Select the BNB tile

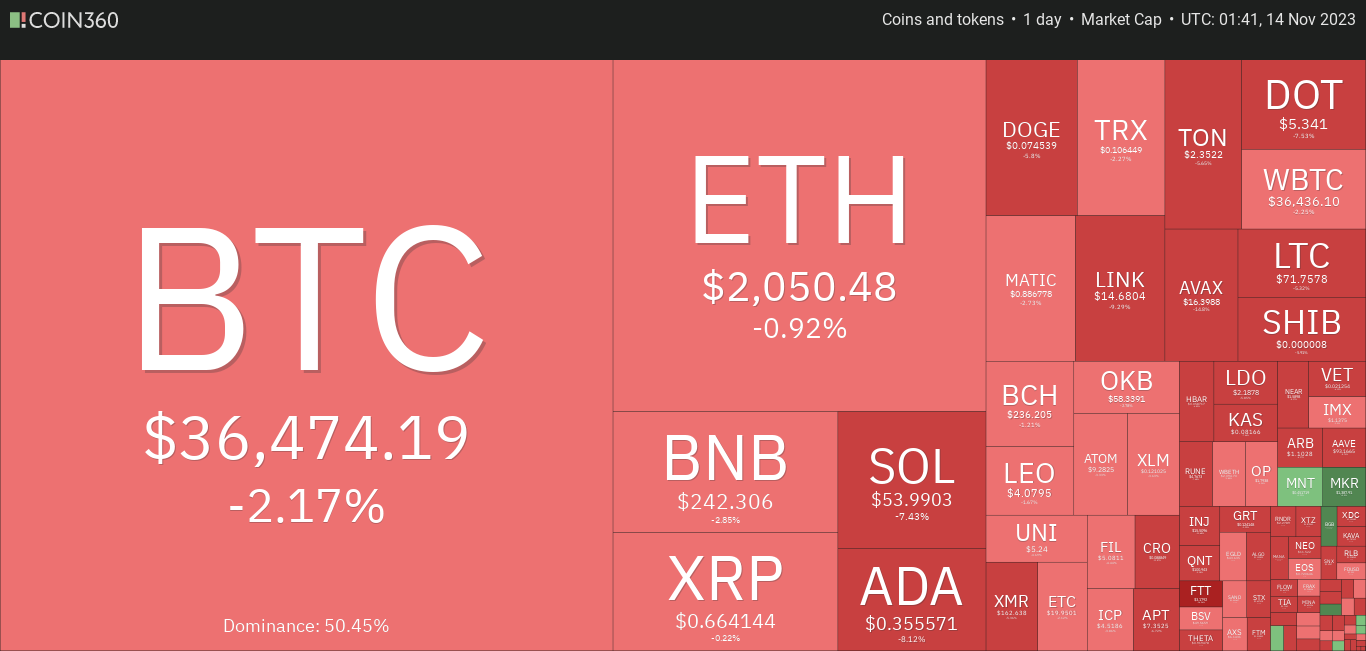[x=725, y=472]
